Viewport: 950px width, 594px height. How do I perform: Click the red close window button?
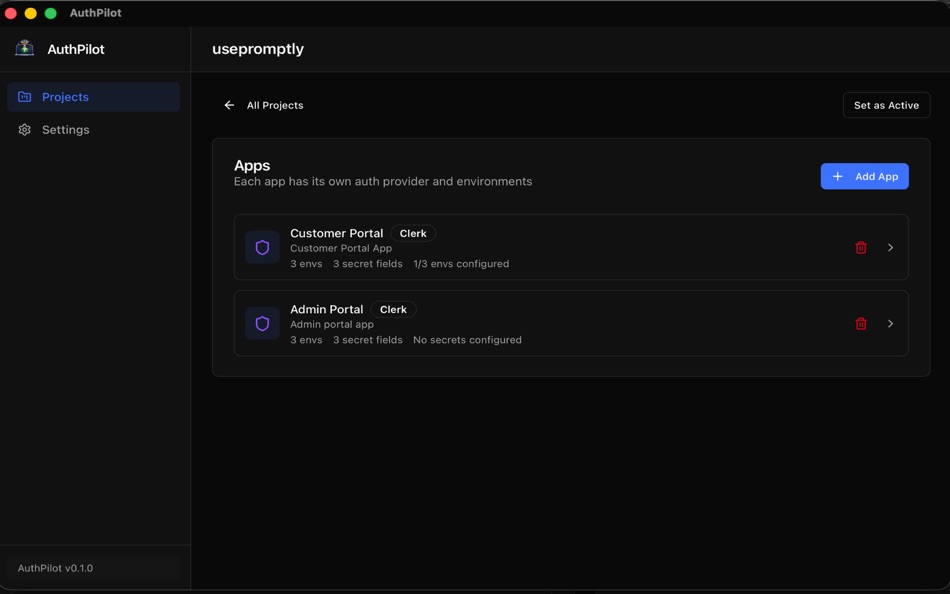coord(11,13)
